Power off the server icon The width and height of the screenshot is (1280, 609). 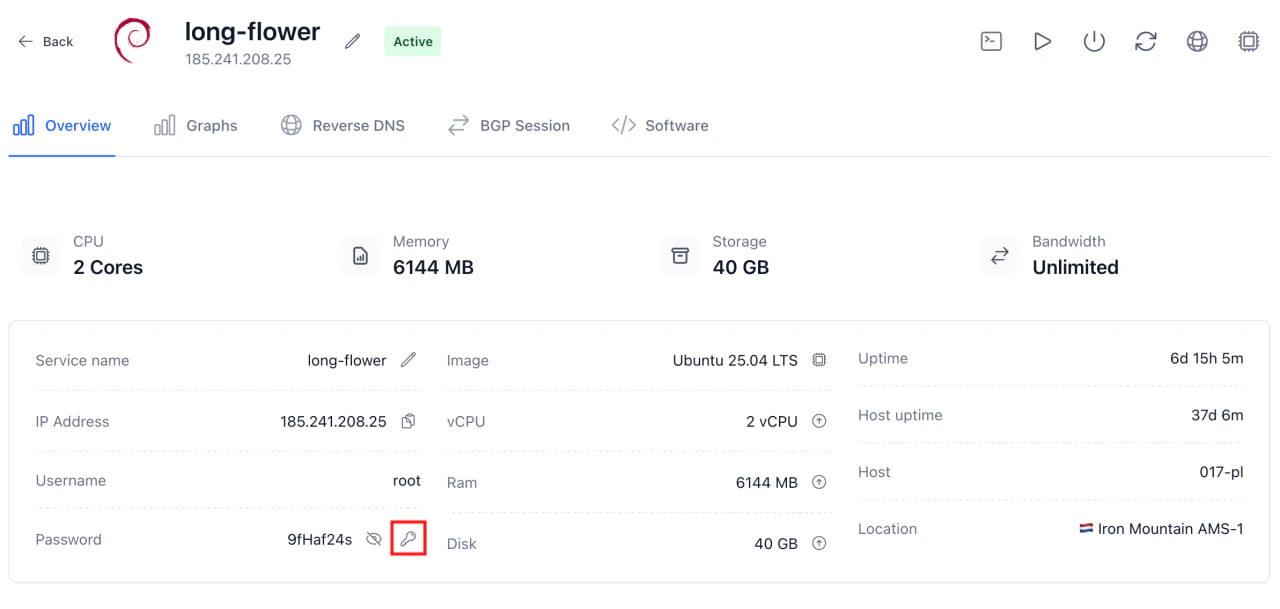tap(1094, 41)
